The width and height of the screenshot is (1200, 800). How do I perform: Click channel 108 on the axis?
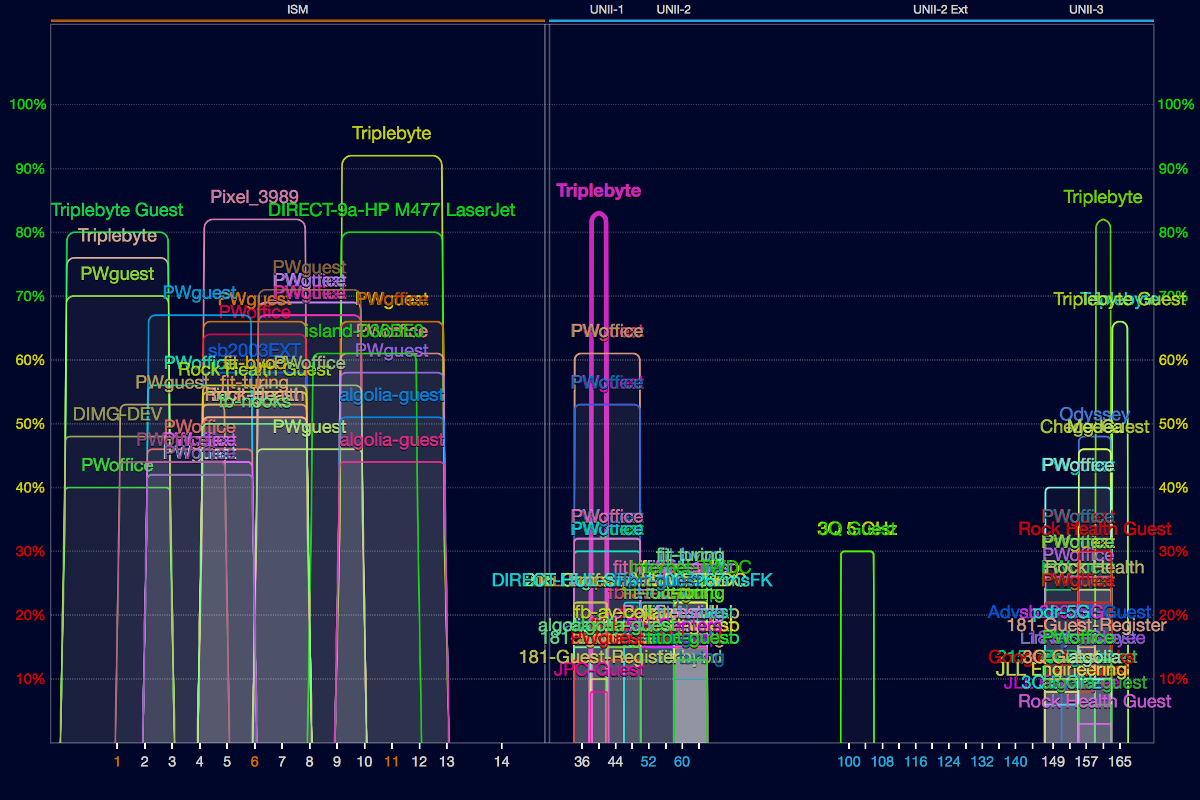[x=882, y=762]
